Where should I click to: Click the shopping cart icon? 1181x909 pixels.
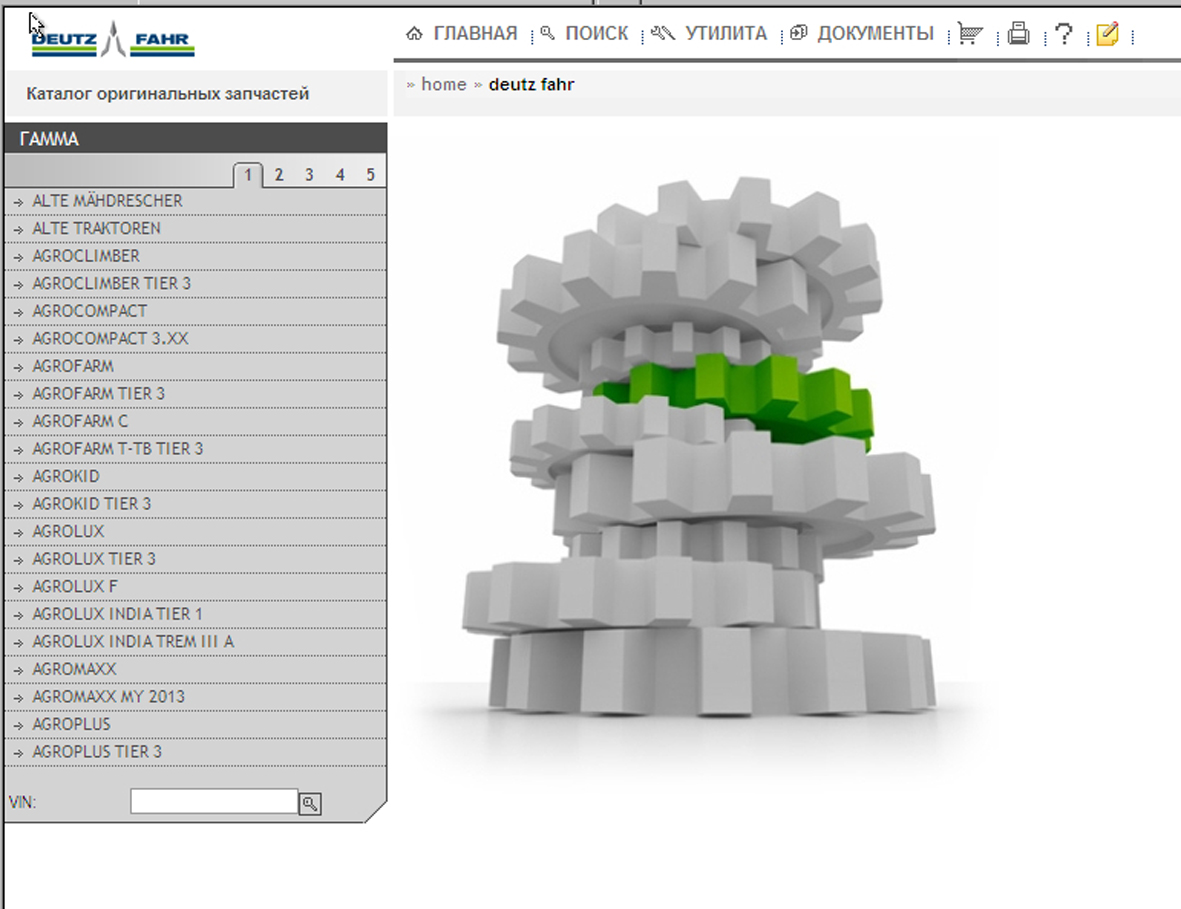tap(969, 34)
